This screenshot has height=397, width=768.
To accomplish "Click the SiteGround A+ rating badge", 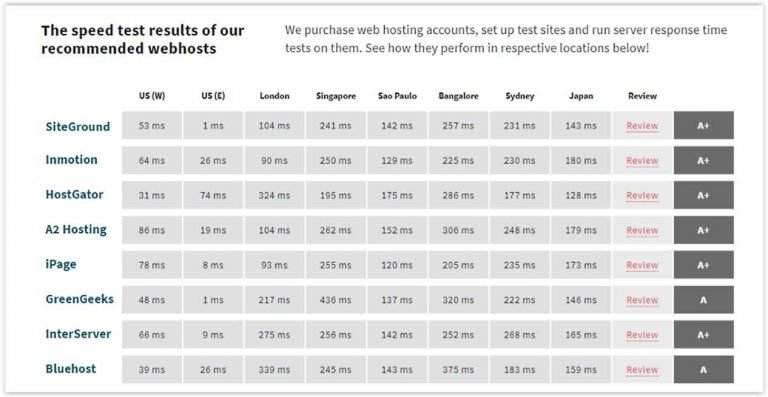I will click(703, 125).
